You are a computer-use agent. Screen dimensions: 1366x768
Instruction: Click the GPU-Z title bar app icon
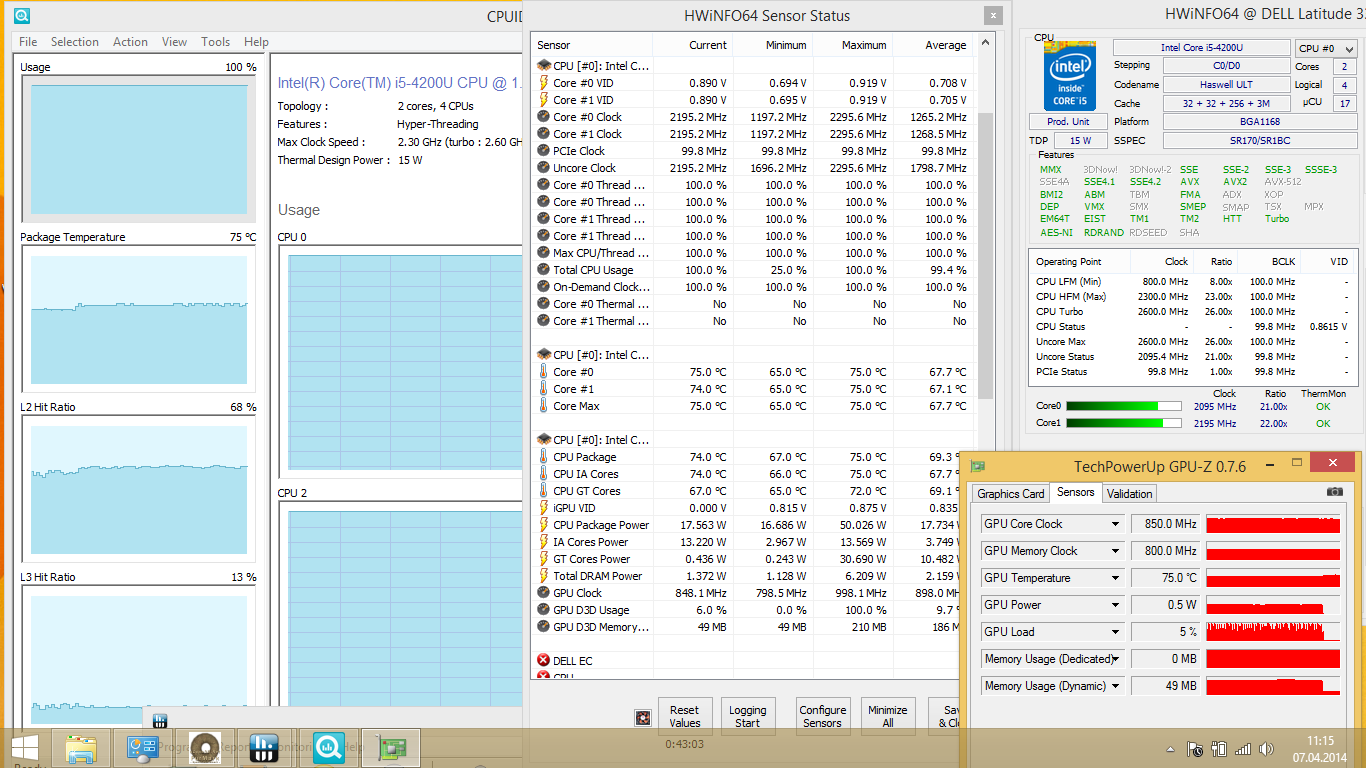pyautogui.click(x=978, y=466)
